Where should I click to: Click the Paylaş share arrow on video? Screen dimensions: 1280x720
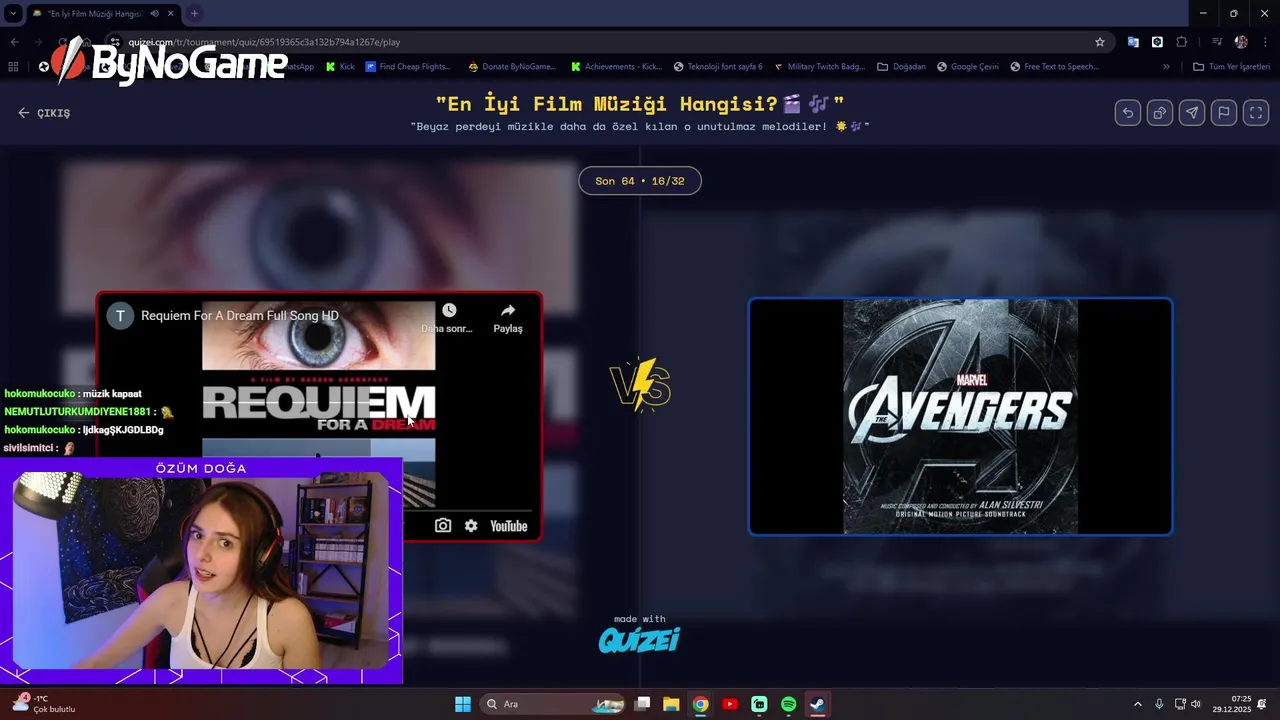508,318
